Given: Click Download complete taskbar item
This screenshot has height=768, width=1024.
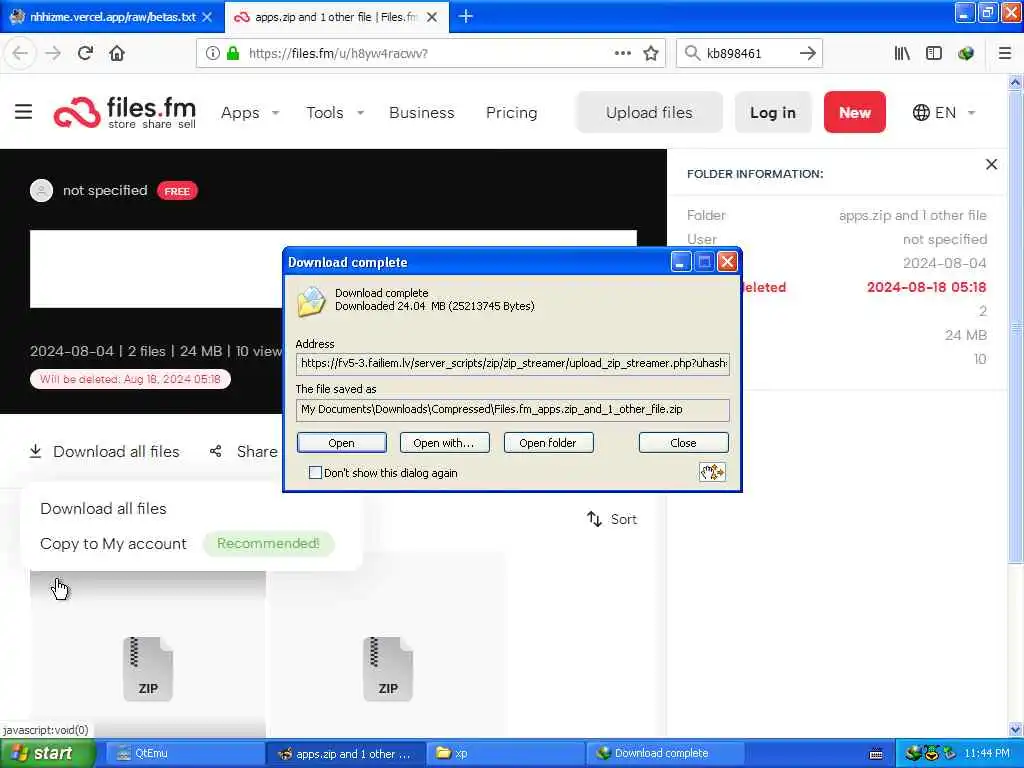Looking at the screenshot, I should [665, 754].
